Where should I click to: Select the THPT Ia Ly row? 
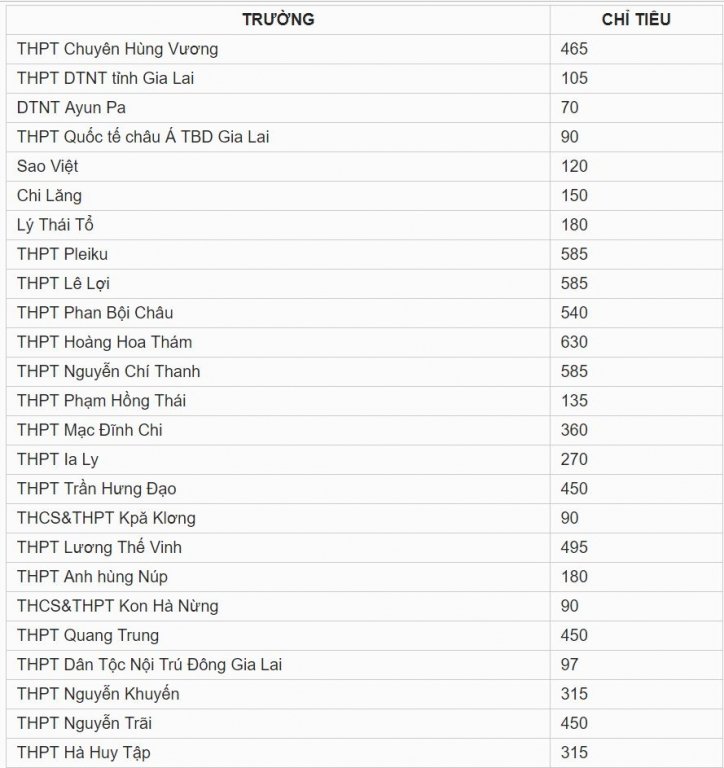click(362, 459)
